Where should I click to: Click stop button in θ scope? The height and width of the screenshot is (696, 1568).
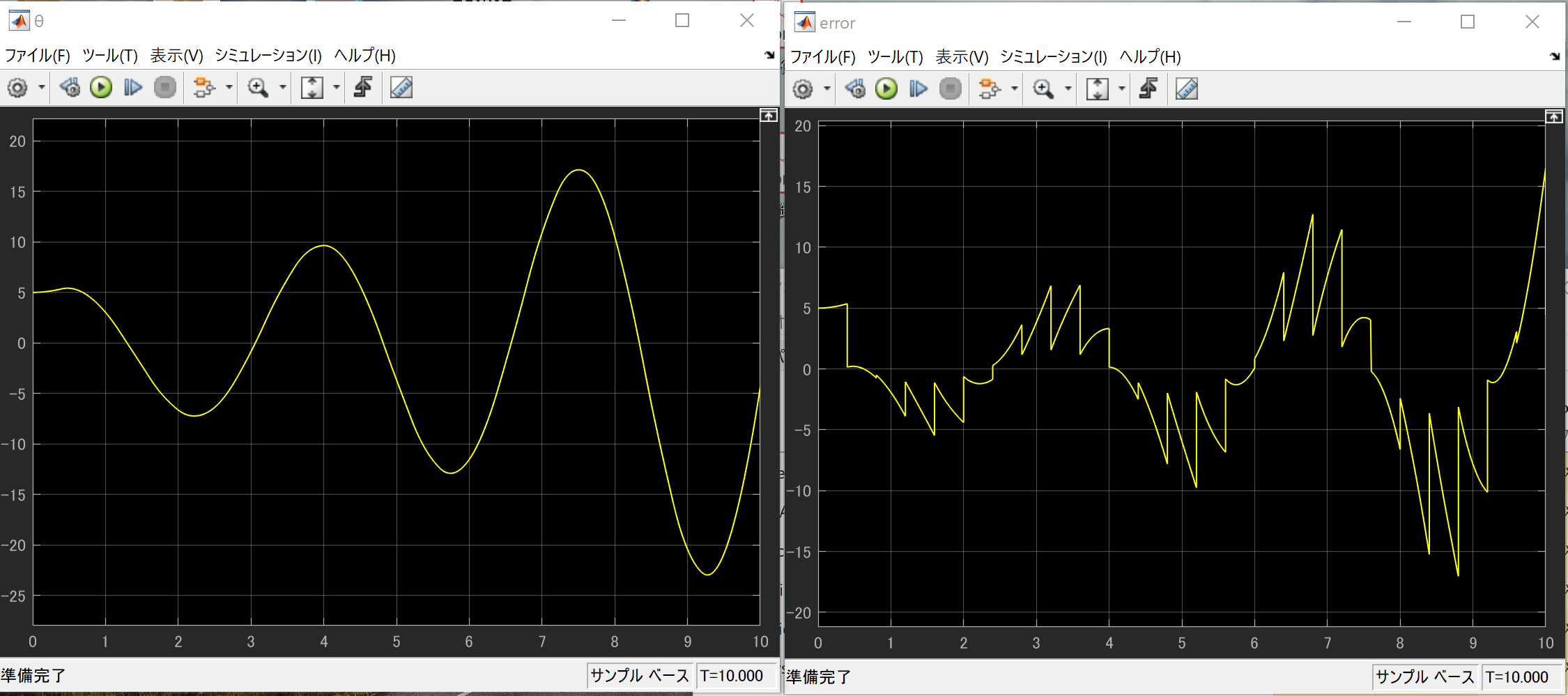click(165, 88)
